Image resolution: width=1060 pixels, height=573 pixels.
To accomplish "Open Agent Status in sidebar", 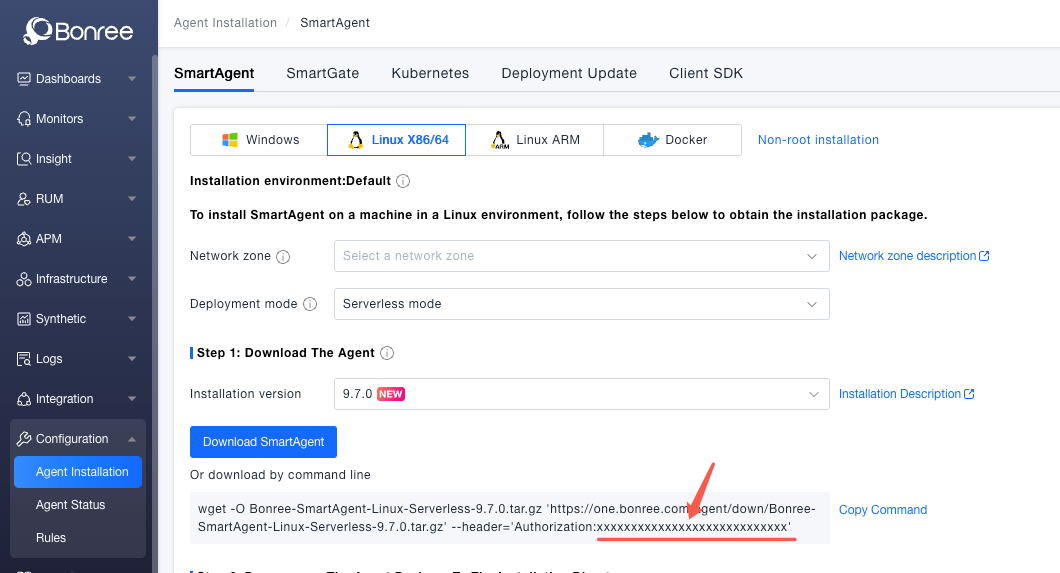I will [70, 505].
